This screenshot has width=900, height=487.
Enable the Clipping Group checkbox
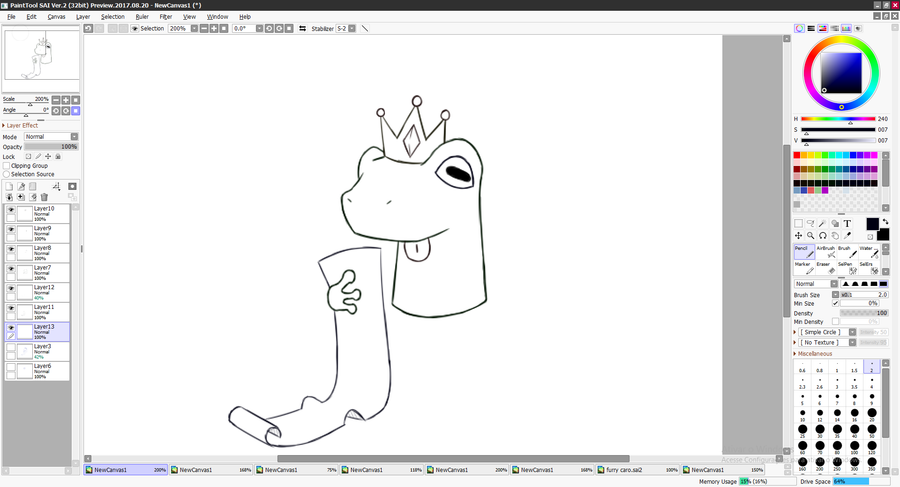coord(6,165)
